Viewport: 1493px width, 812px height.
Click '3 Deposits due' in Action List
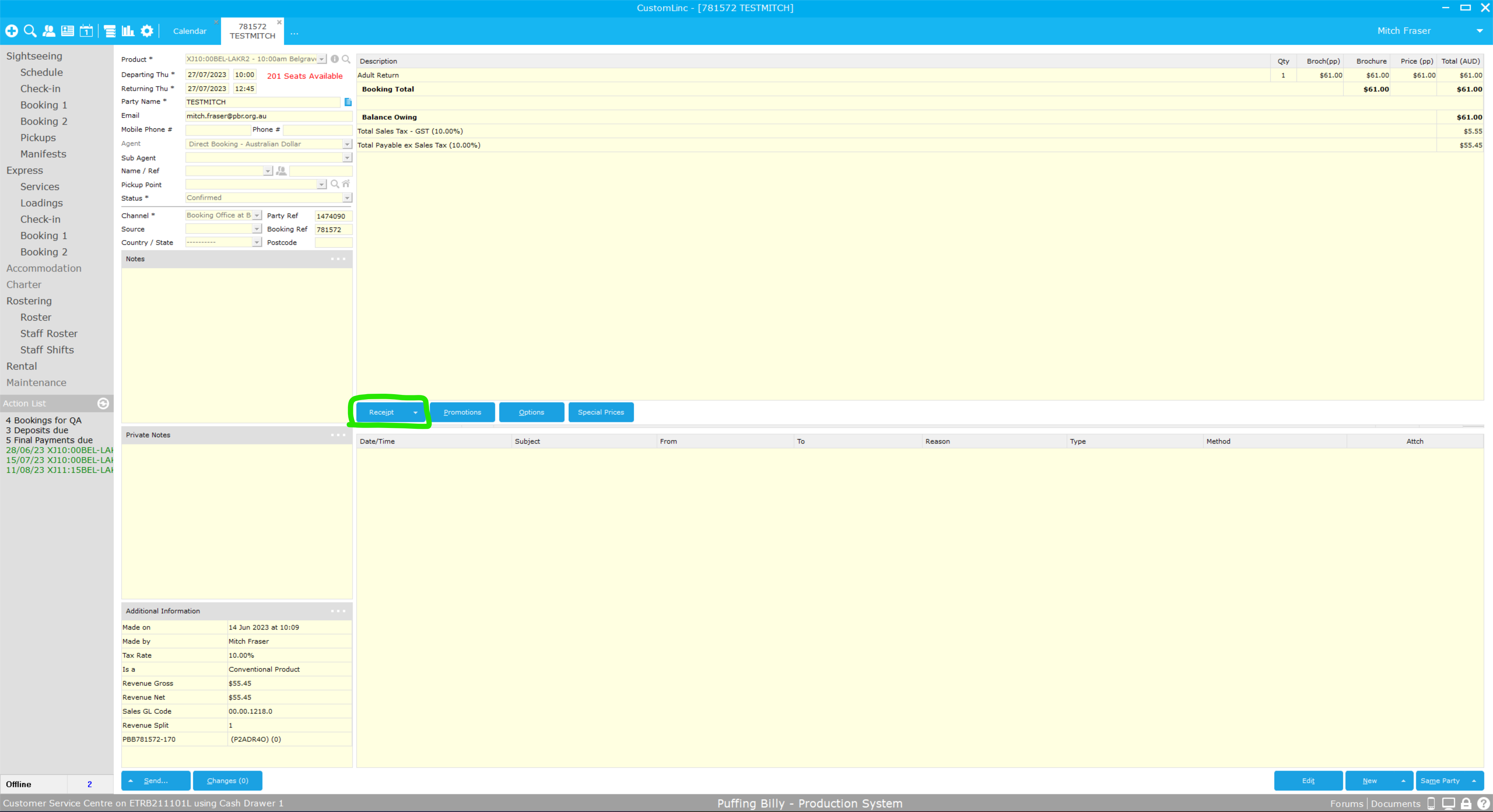[37, 431]
